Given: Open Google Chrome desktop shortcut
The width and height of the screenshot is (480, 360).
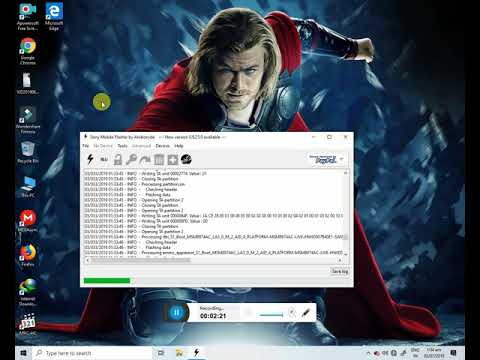Looking at the screenshot, I should click(28, 51).
